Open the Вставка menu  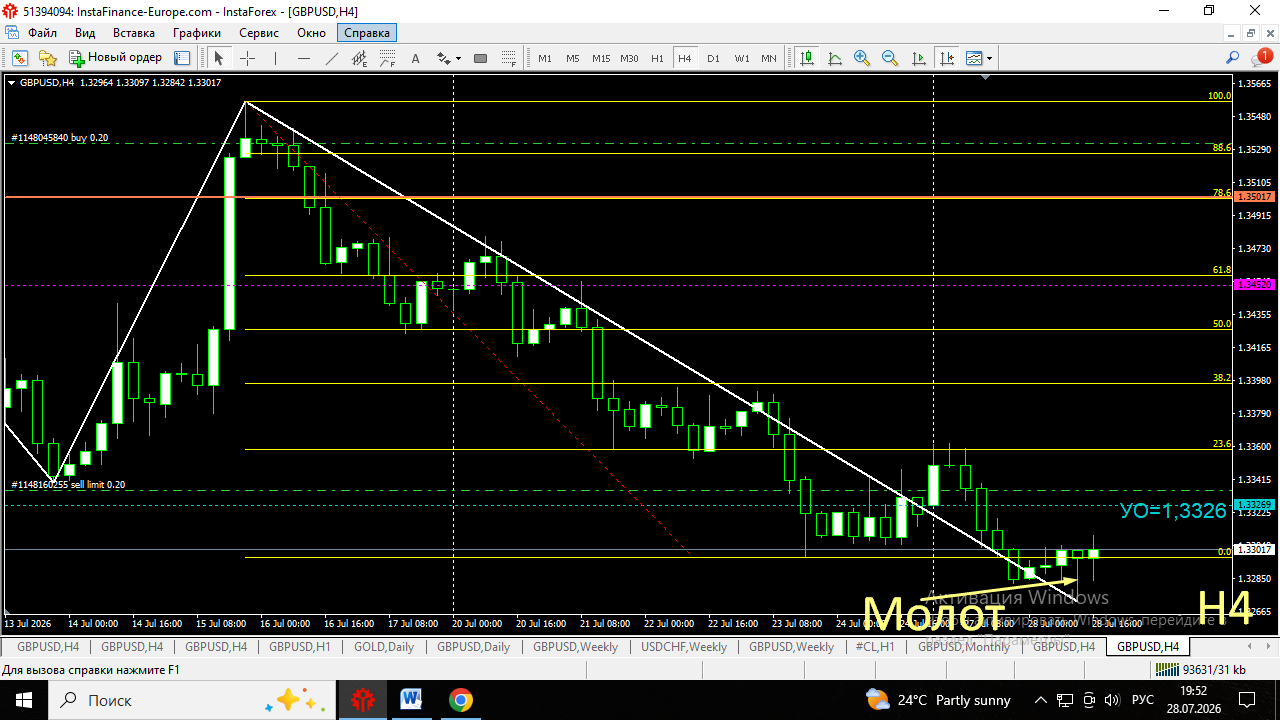(134, 33)
